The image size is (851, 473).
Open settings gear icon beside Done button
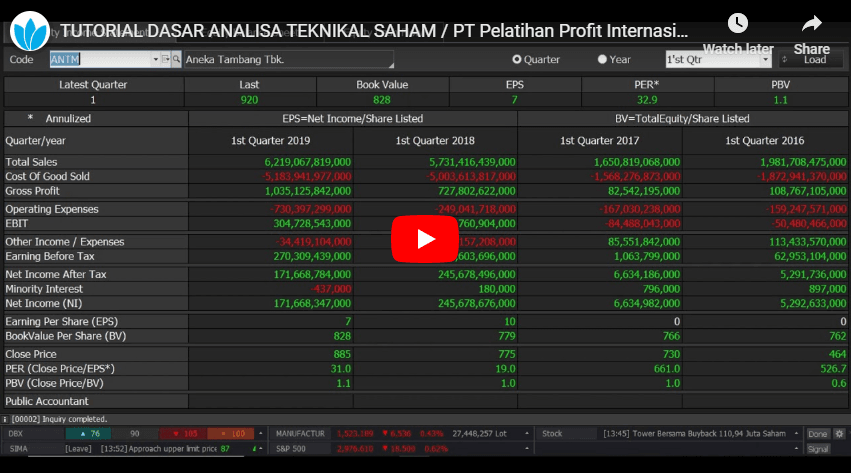tap(840, 434)
